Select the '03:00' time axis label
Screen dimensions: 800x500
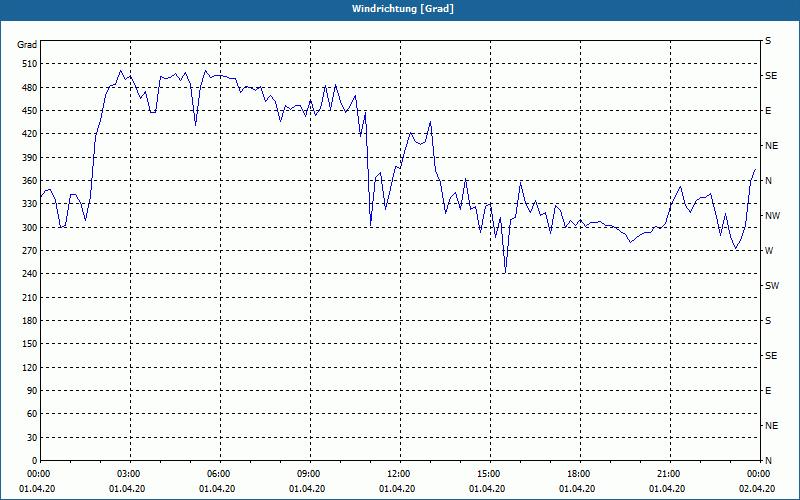(128, 474)
